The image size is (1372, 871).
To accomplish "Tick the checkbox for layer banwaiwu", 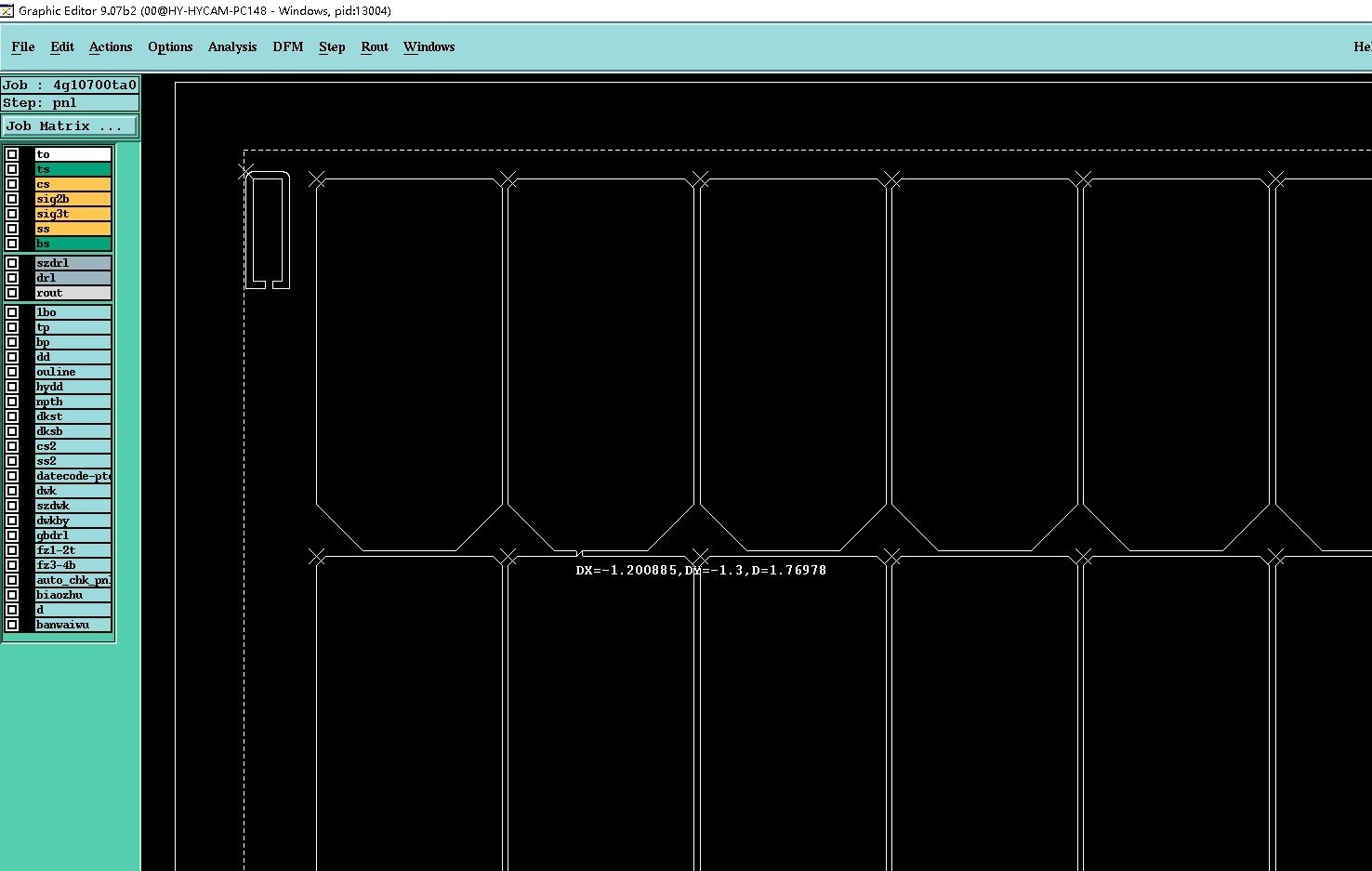I will [x=12, y=625].
